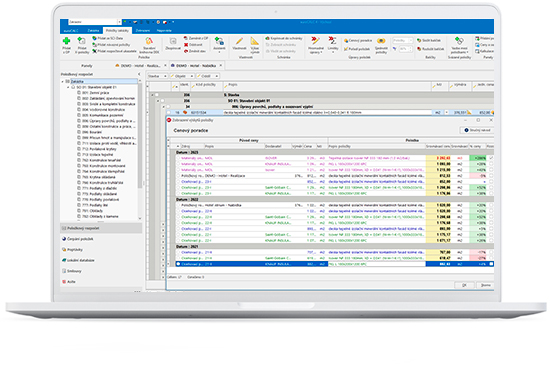Click the 'Storno' button in the dialog
Screen dimensions: 550x382
click(485, 285)
